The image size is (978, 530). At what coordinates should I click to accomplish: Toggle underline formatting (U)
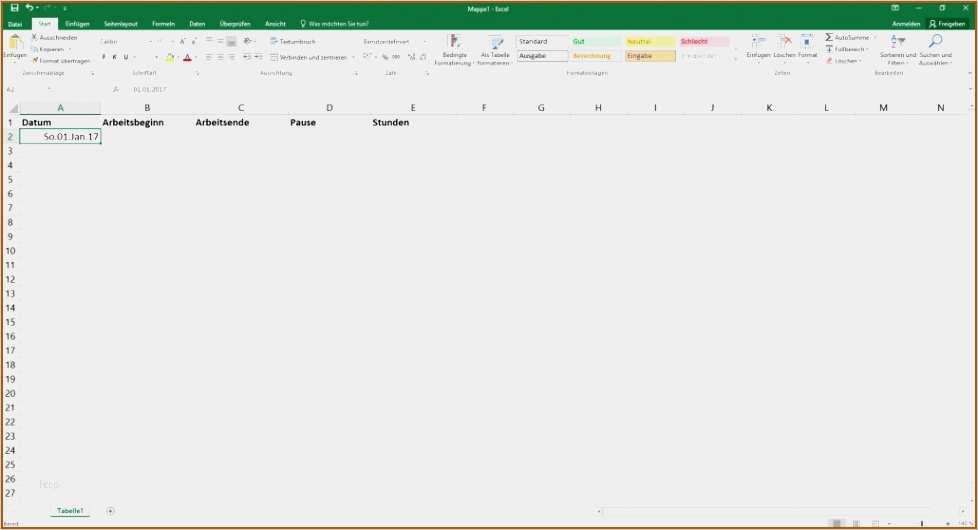point(125,57)
